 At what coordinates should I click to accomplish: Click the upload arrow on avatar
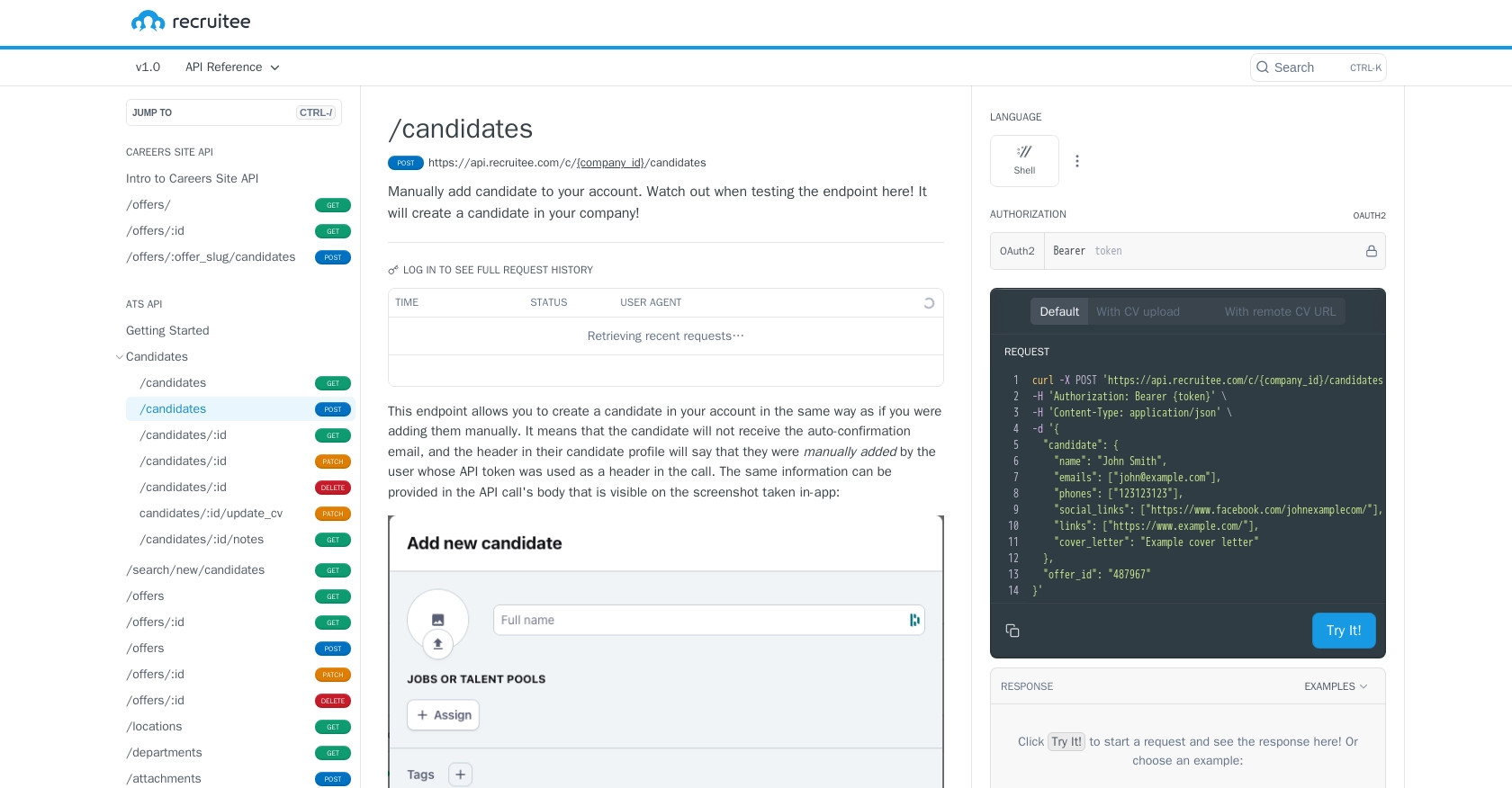[438, 644]
